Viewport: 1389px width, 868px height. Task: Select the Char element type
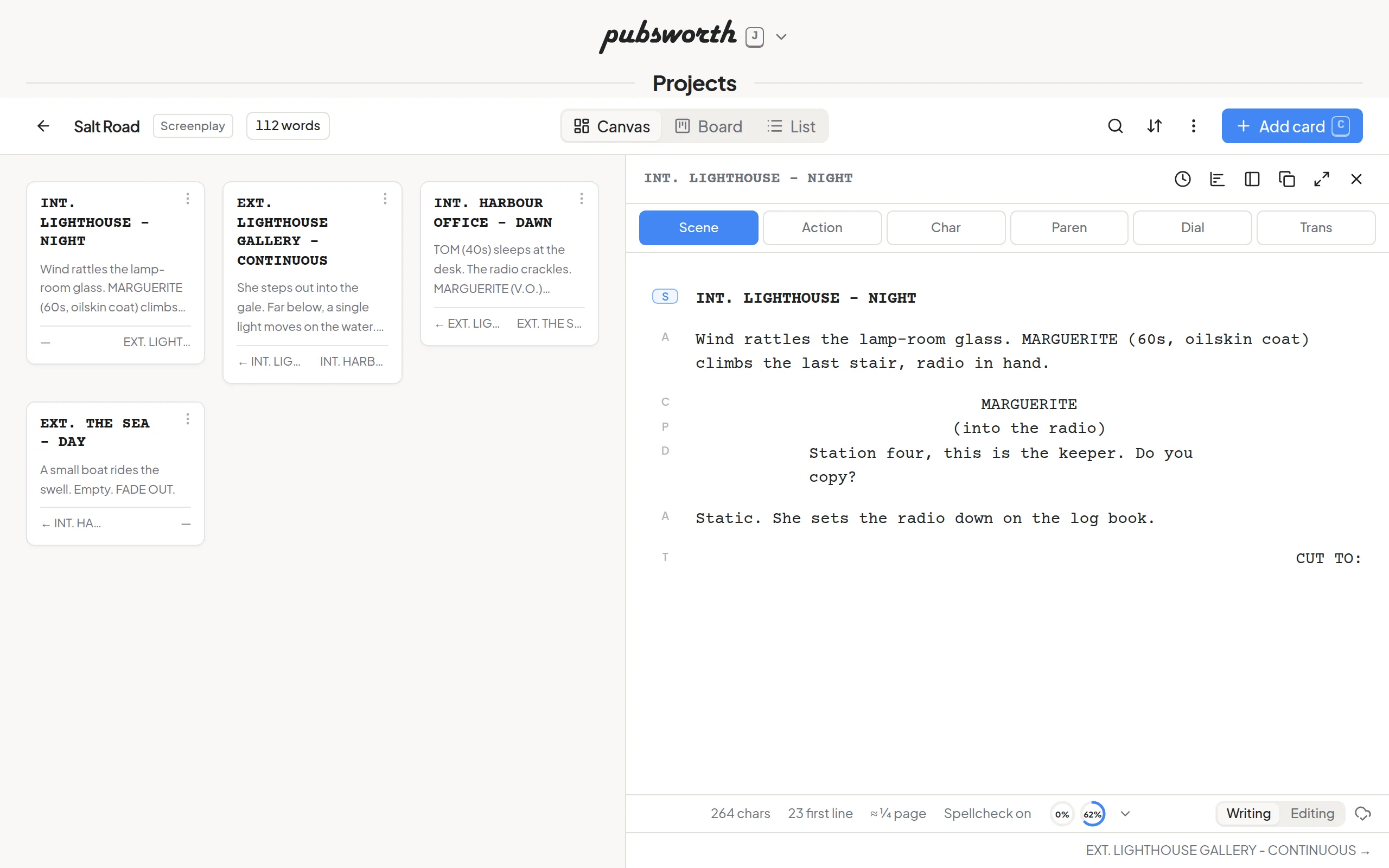point(946,227)
